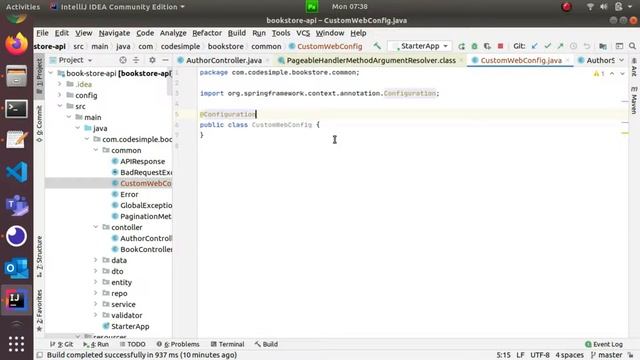This screenshot has height=360, width=640.
Task: Click the Run Anything window icon
Action: pos(619,46)
